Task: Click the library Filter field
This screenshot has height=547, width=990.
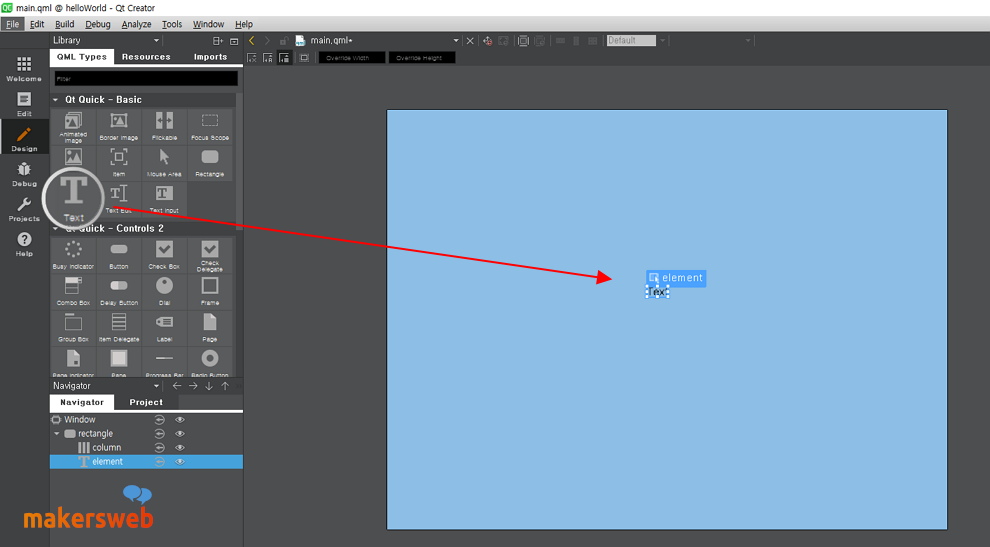Action: point(146,78)
